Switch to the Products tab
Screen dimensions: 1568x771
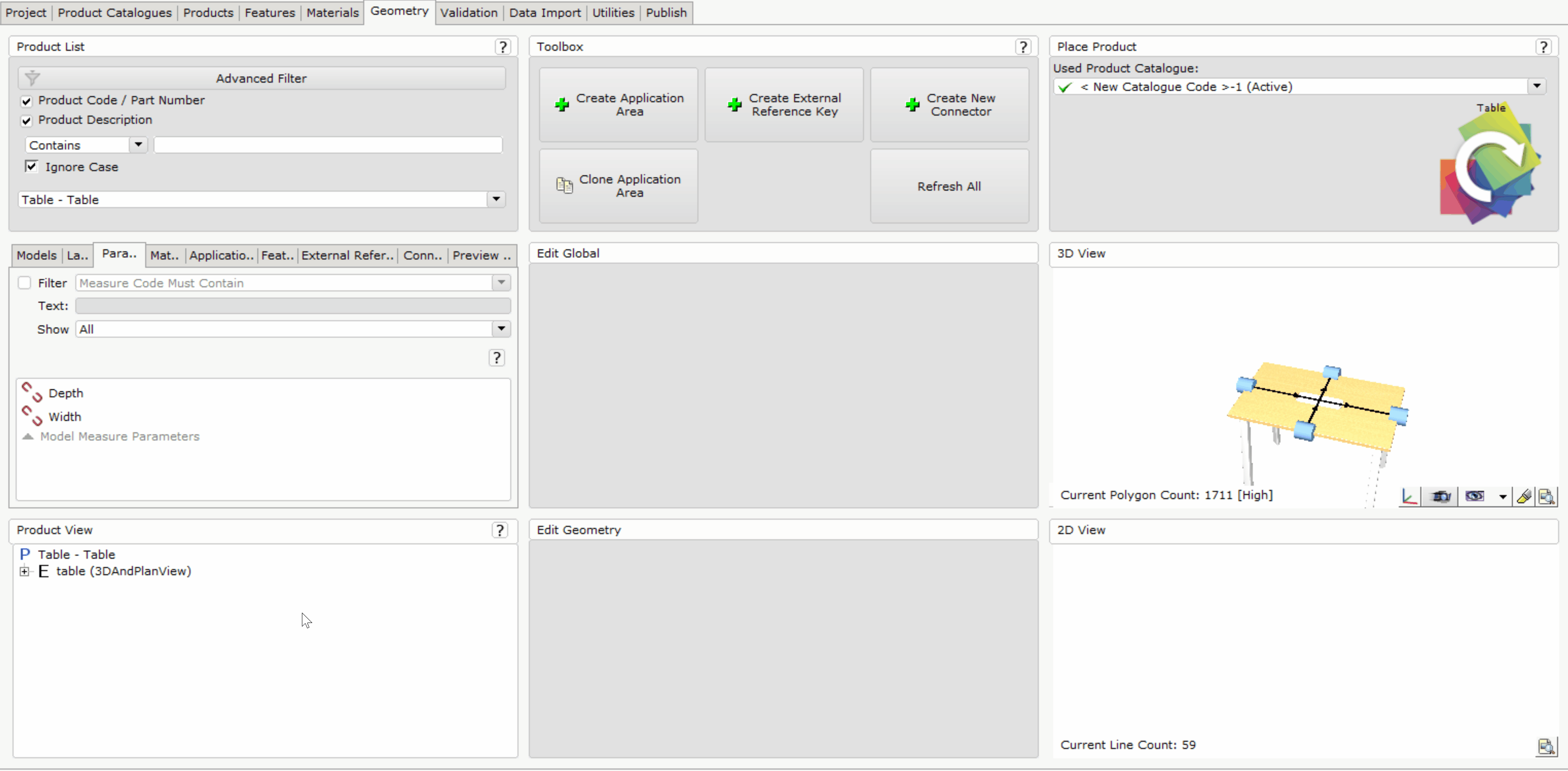pos(208,13)
